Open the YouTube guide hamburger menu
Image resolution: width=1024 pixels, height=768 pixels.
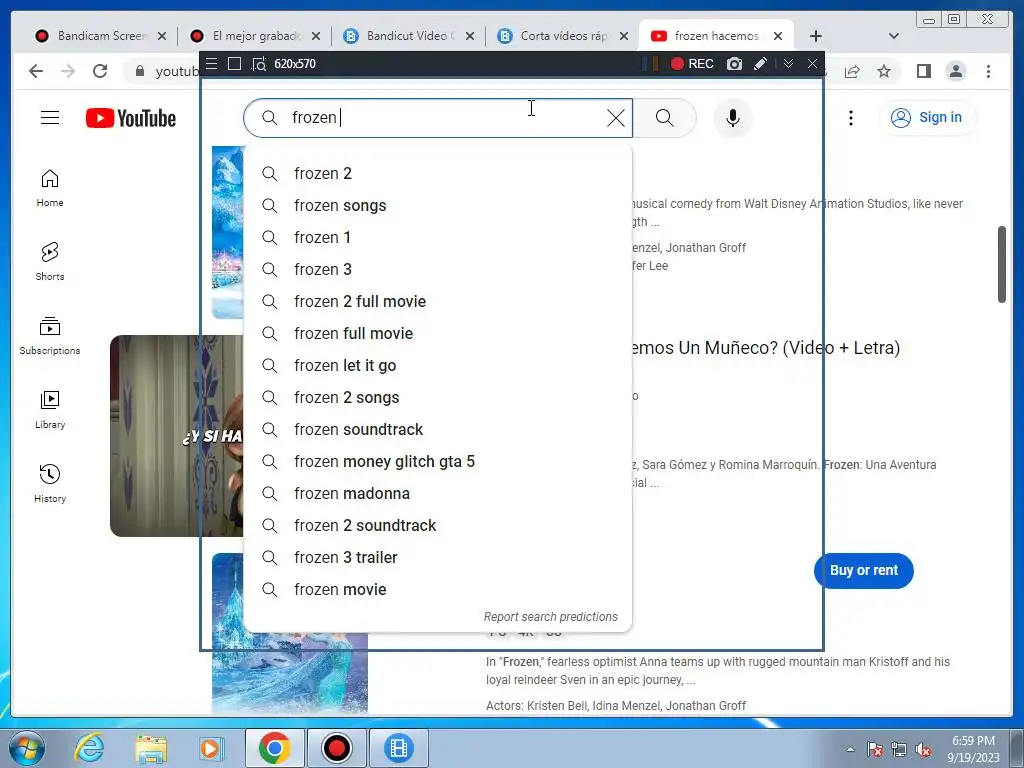pyautogui.click(x=50, y=118)
